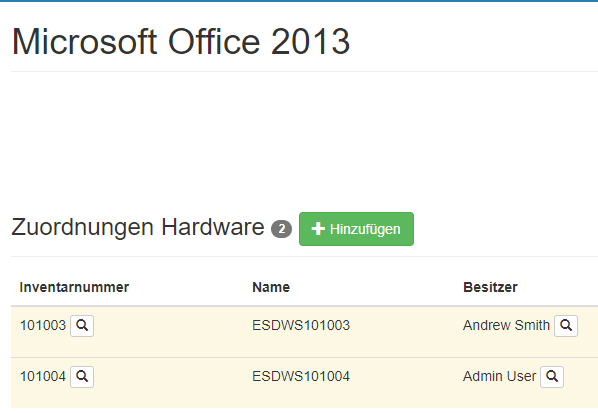
Task: Click the hardware name ESDWS101004
Action: click(301, 377)
